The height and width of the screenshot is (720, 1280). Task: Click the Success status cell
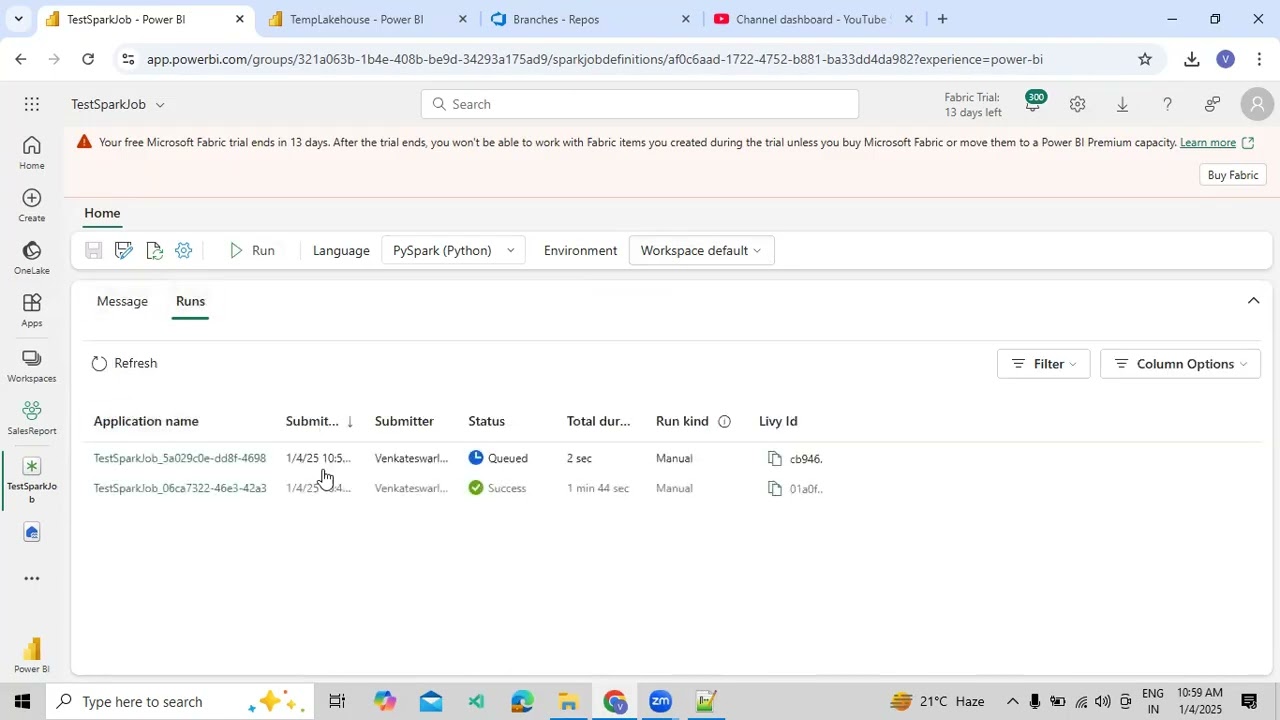[497, 489]
